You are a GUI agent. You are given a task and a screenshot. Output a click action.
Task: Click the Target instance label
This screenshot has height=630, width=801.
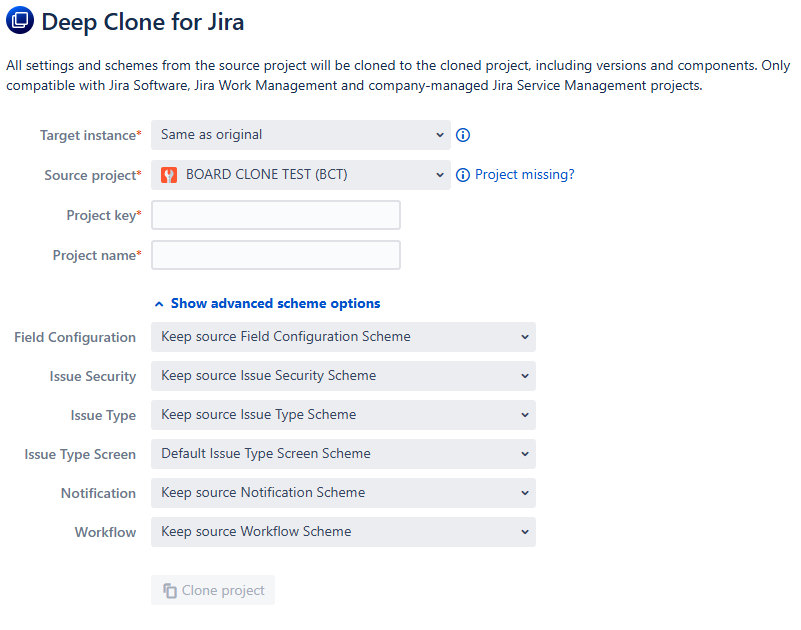(90, 135)
